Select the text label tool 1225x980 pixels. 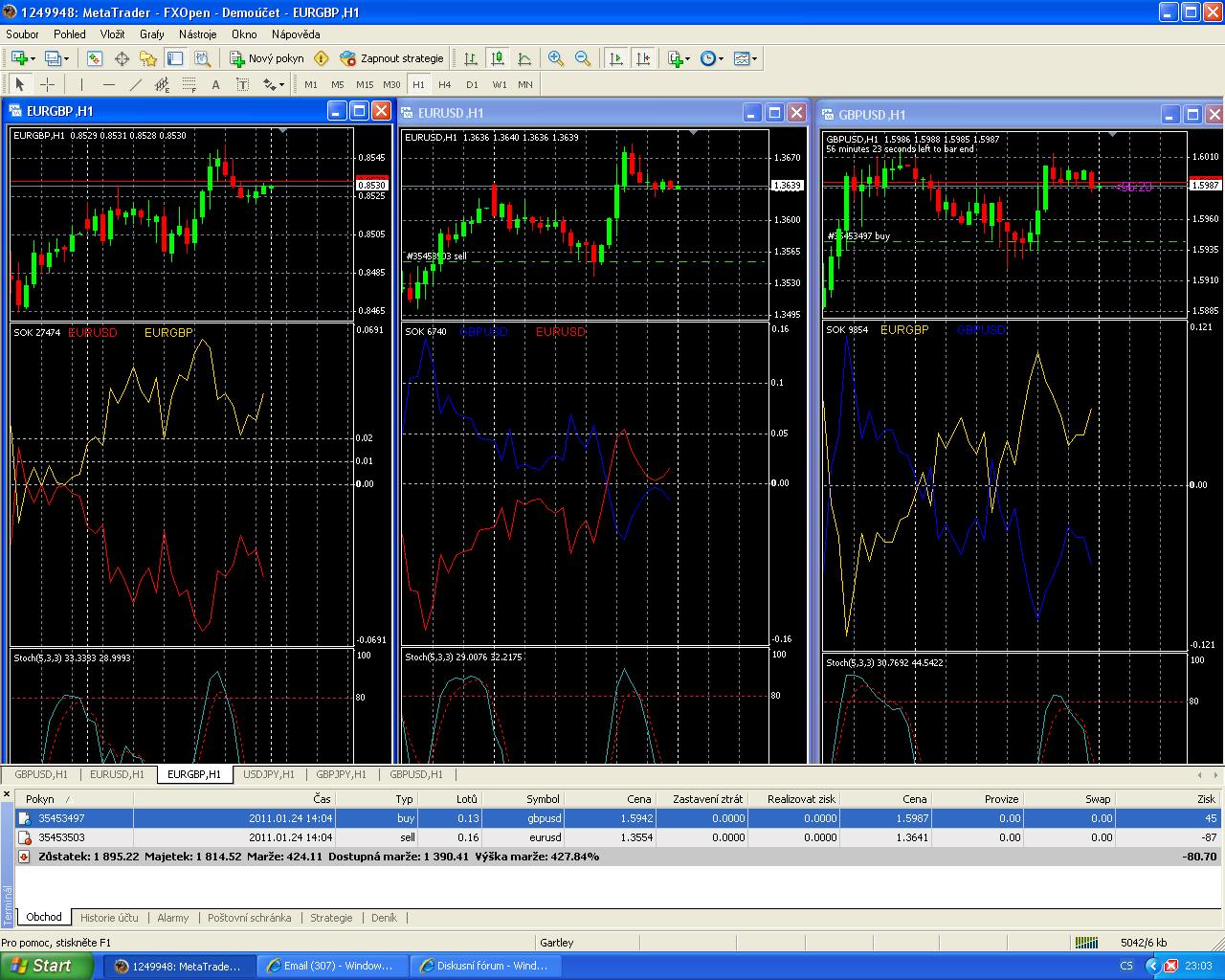242,84
